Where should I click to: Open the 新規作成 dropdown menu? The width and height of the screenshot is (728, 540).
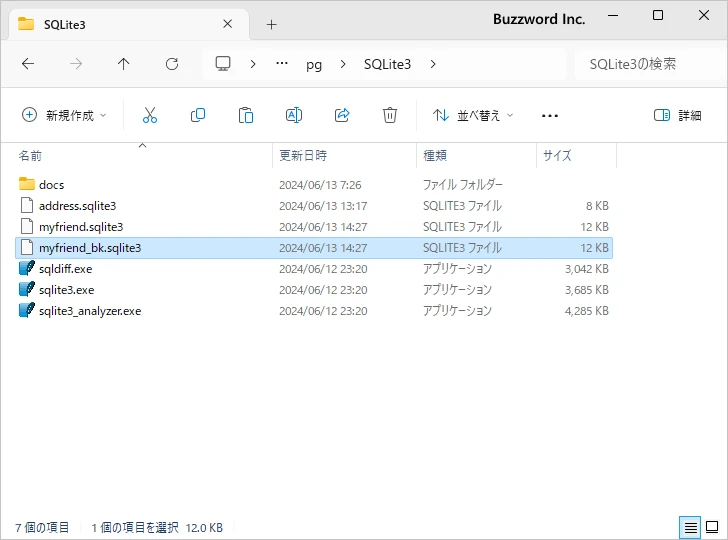coord(64,115)
